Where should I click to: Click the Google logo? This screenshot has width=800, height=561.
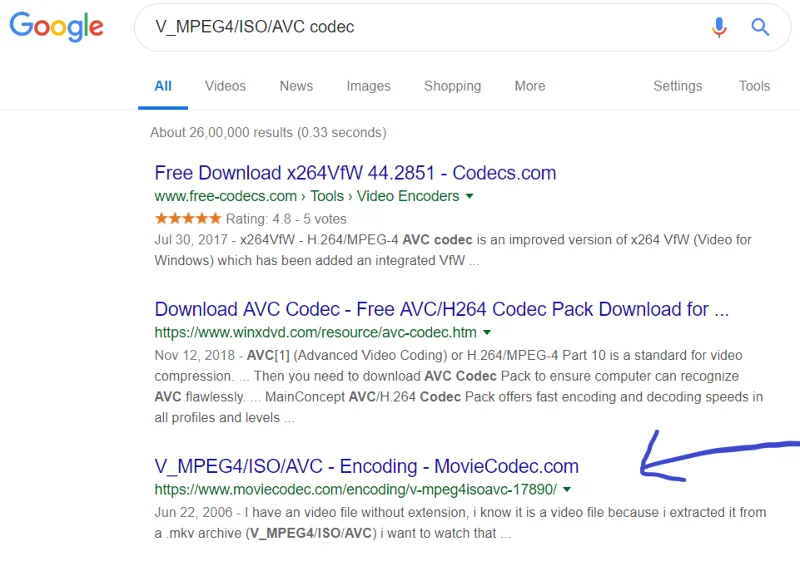click(56, 27)
